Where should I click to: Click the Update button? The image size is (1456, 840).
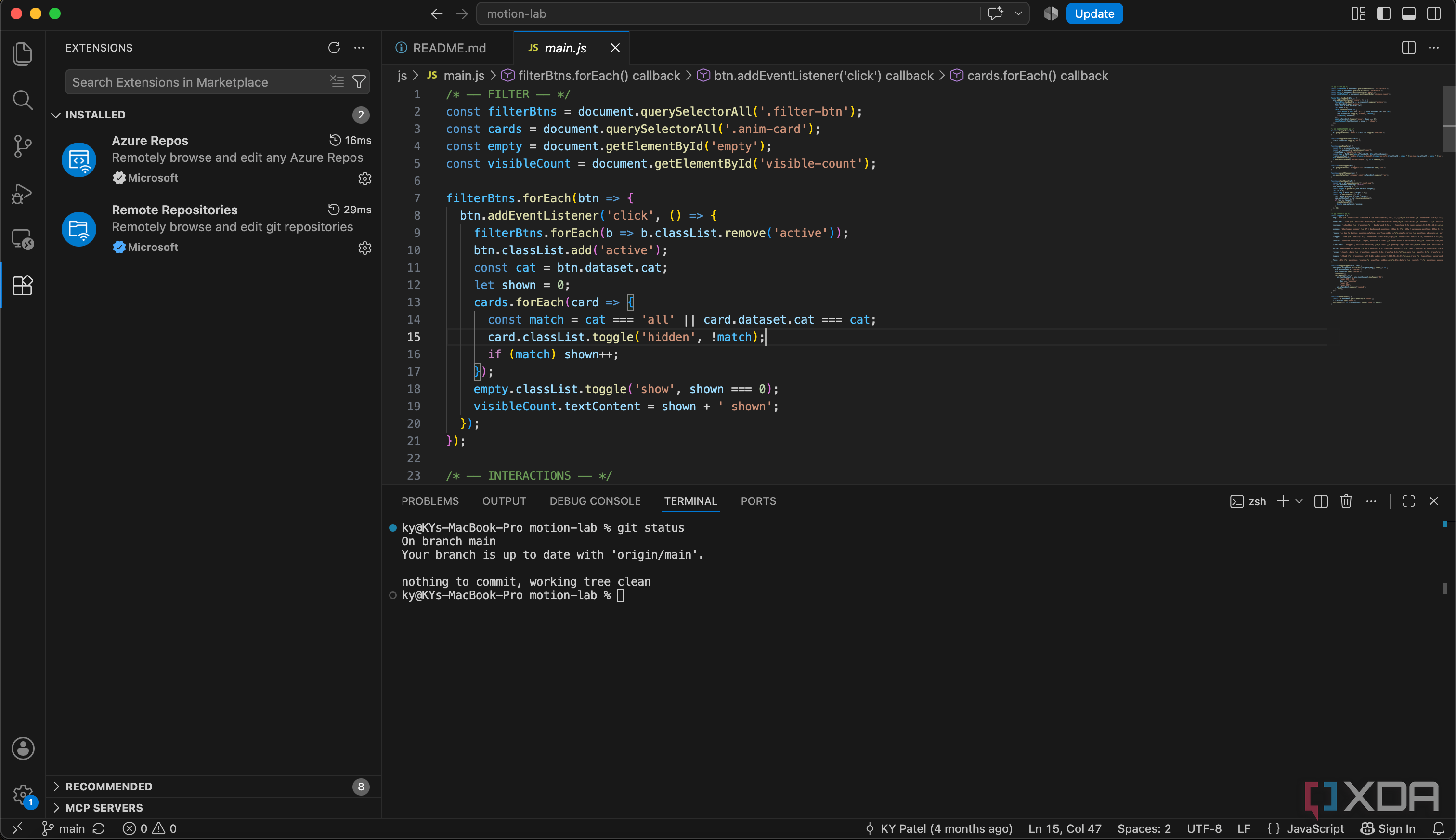1094,14
